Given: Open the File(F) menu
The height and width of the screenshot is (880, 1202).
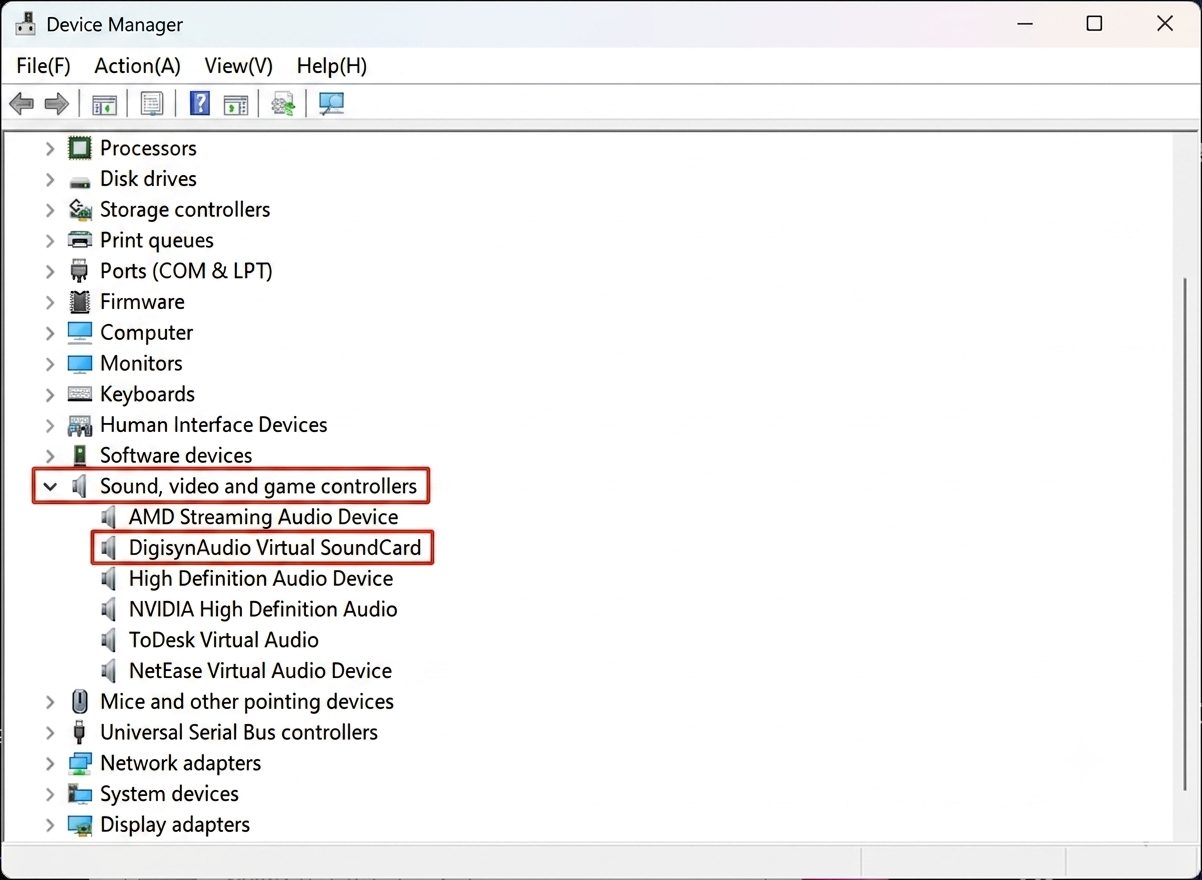Looking at the screenshot, I should (x=44, y=66).
